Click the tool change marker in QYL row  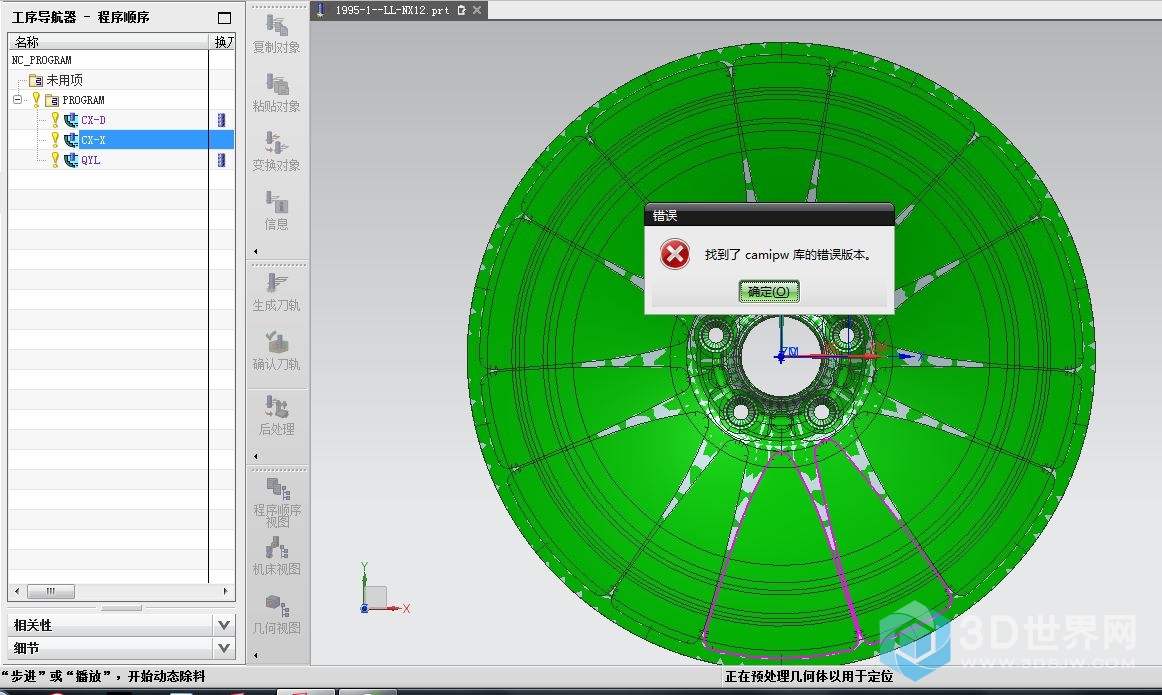tap(221, 160)
